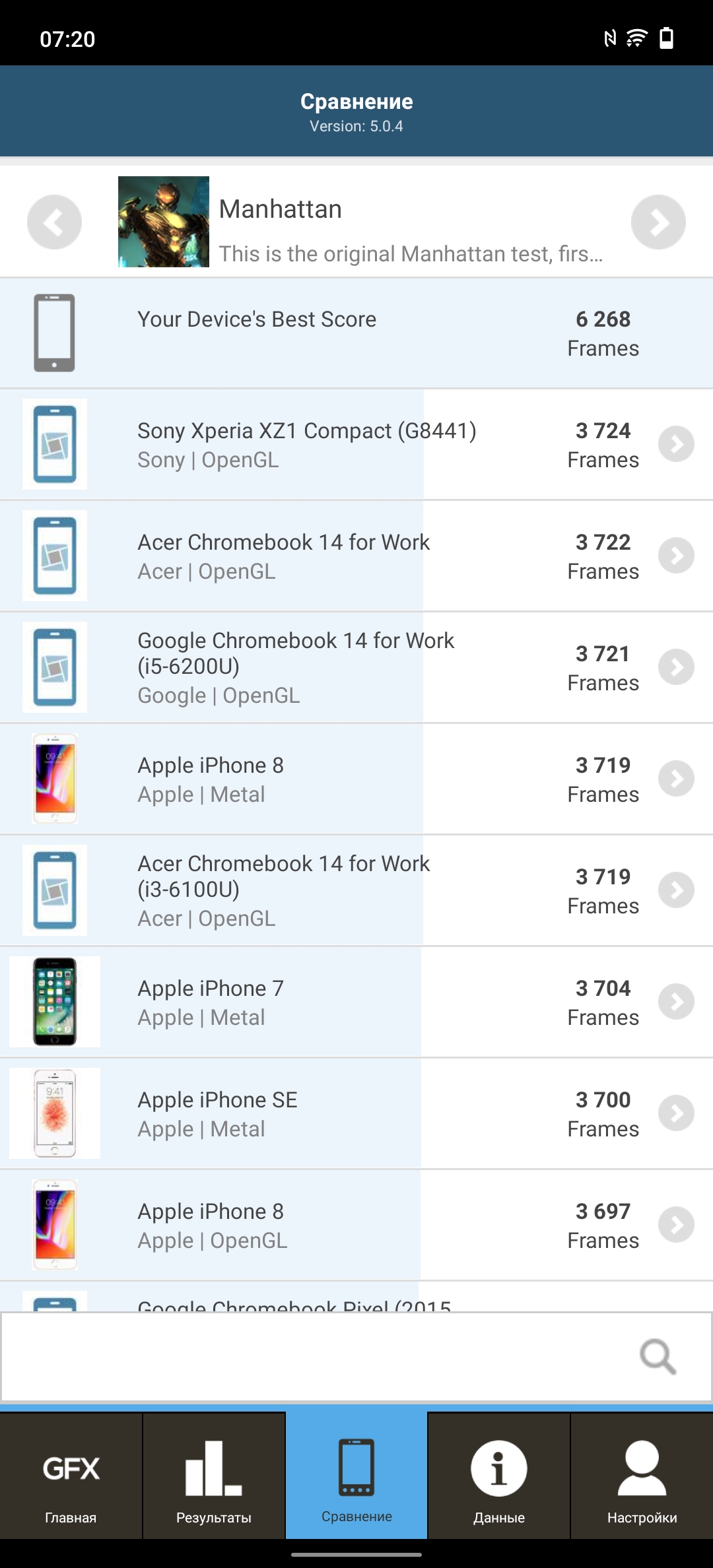713x1568 pixels.
Task: Open Apple iPhone 8 Metal entry
Action: tap(356, 779)
